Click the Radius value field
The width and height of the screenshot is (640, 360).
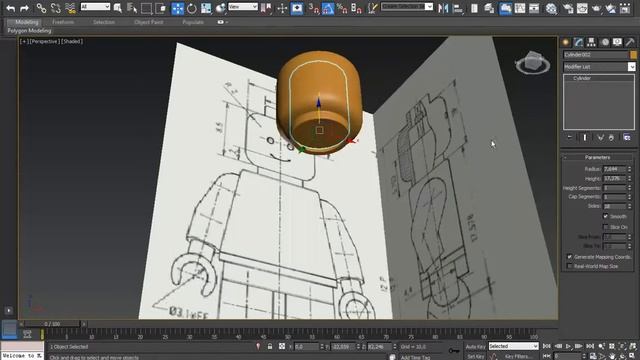[614, 169]
